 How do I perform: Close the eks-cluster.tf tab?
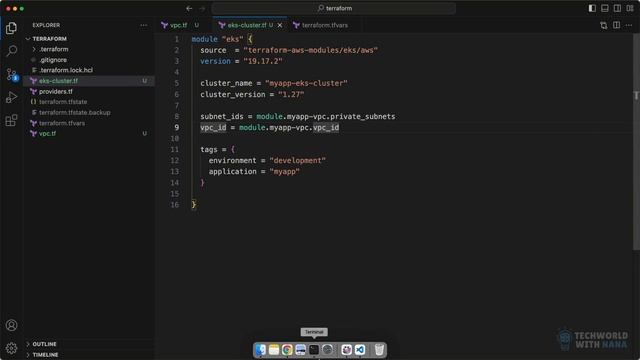[280, 25]
